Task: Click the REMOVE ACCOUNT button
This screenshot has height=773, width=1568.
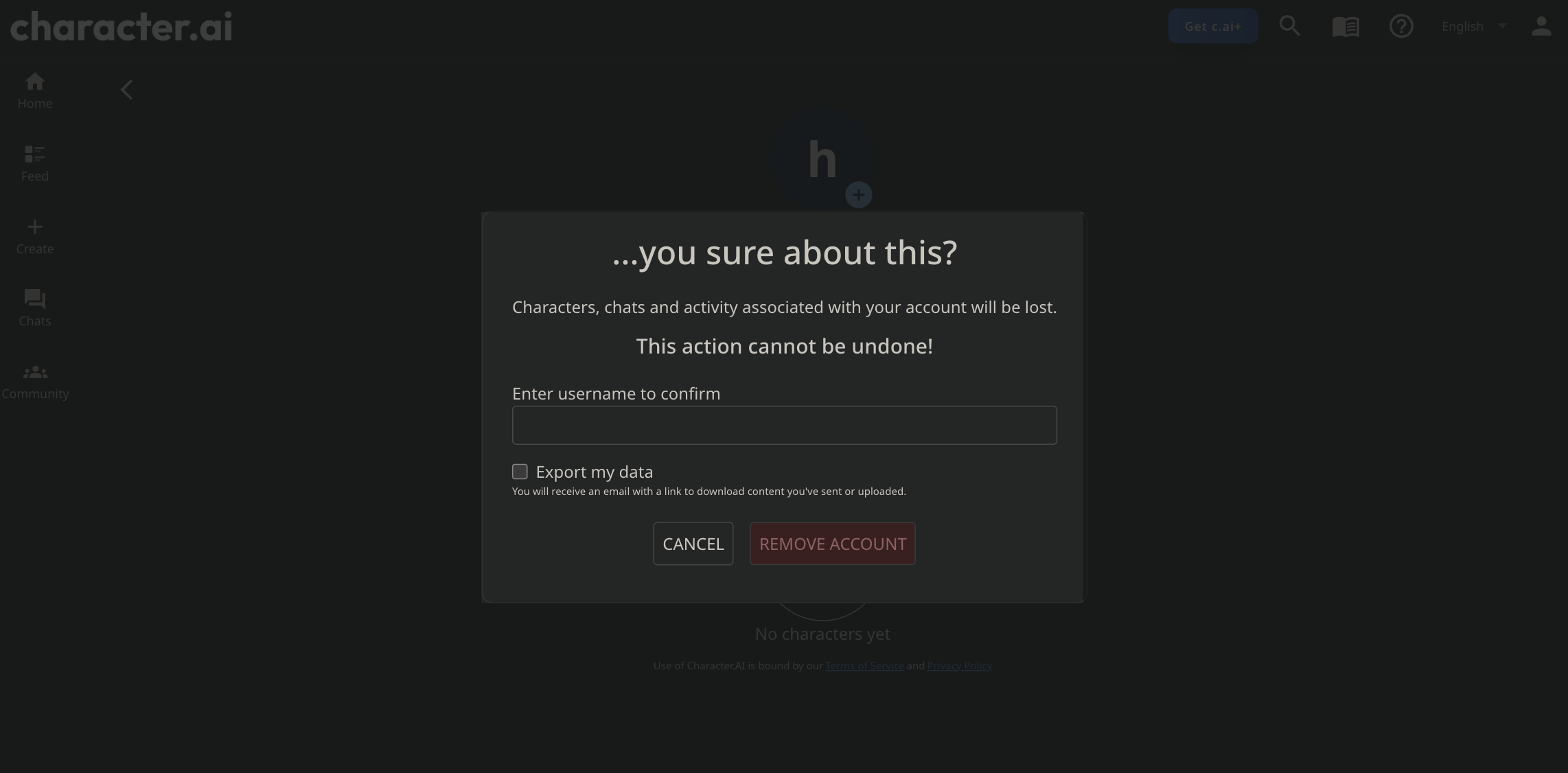Action: (833, 543)
